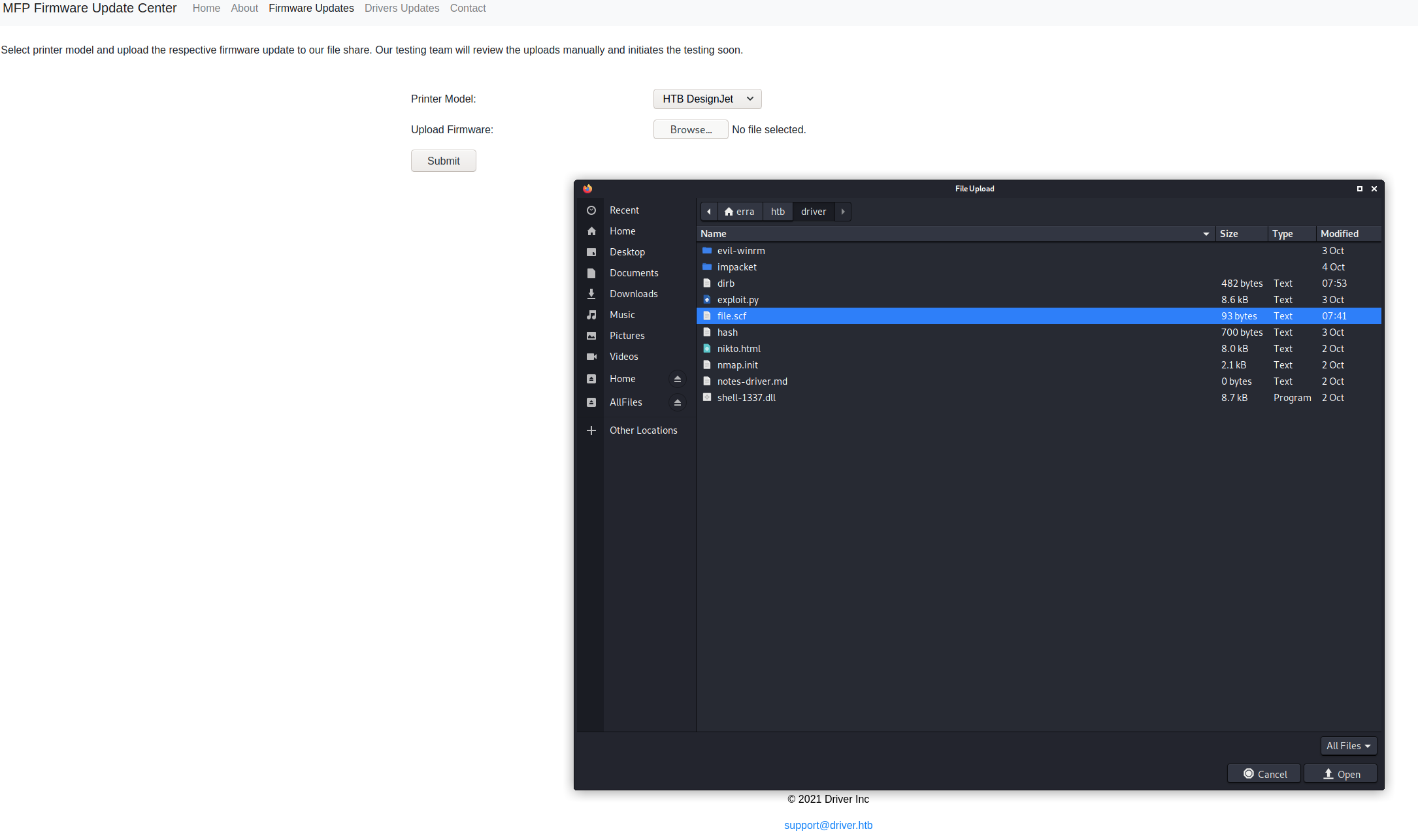Viewport: 1418px width, 840px height.
Task: Open the Printer Model dropdown
Action: click(x=707, y=99)
